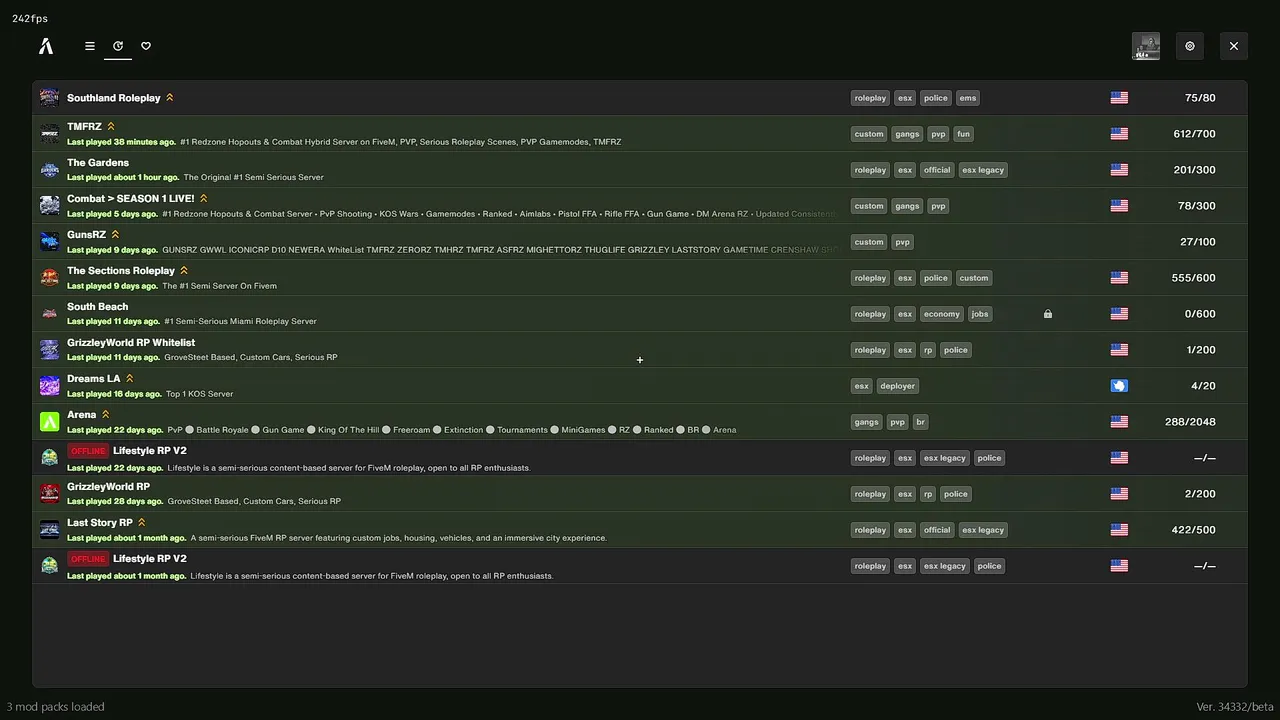Open "Combat > SEASON 1 LIVE!" server name
Viewport: 1280px width, 720px height.
click(x=131, y=199)
